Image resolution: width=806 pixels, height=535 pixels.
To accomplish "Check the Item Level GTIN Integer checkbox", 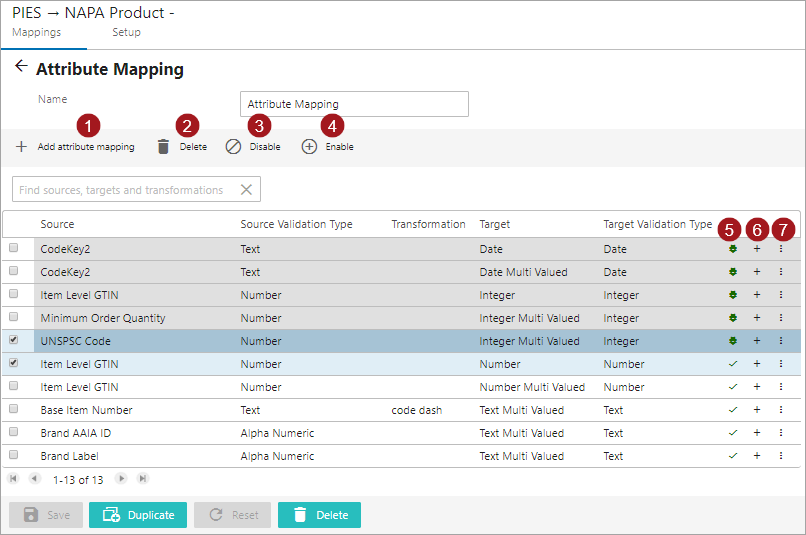I will pyautogui.click(x=13, y=293).
